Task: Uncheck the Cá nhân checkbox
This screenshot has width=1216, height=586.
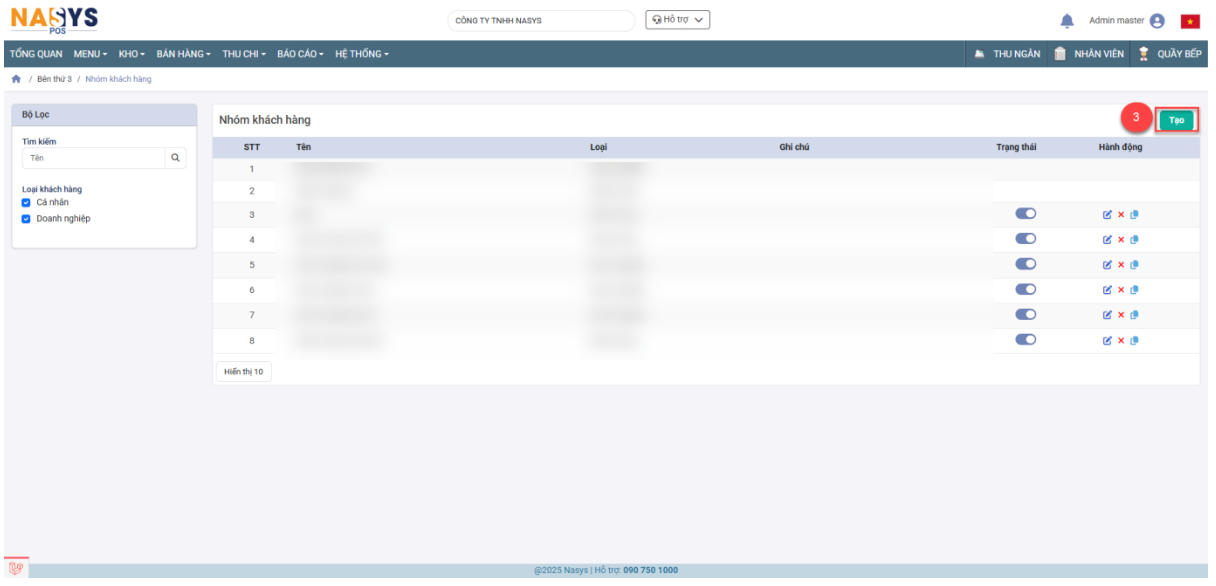Action: point(27,203)
